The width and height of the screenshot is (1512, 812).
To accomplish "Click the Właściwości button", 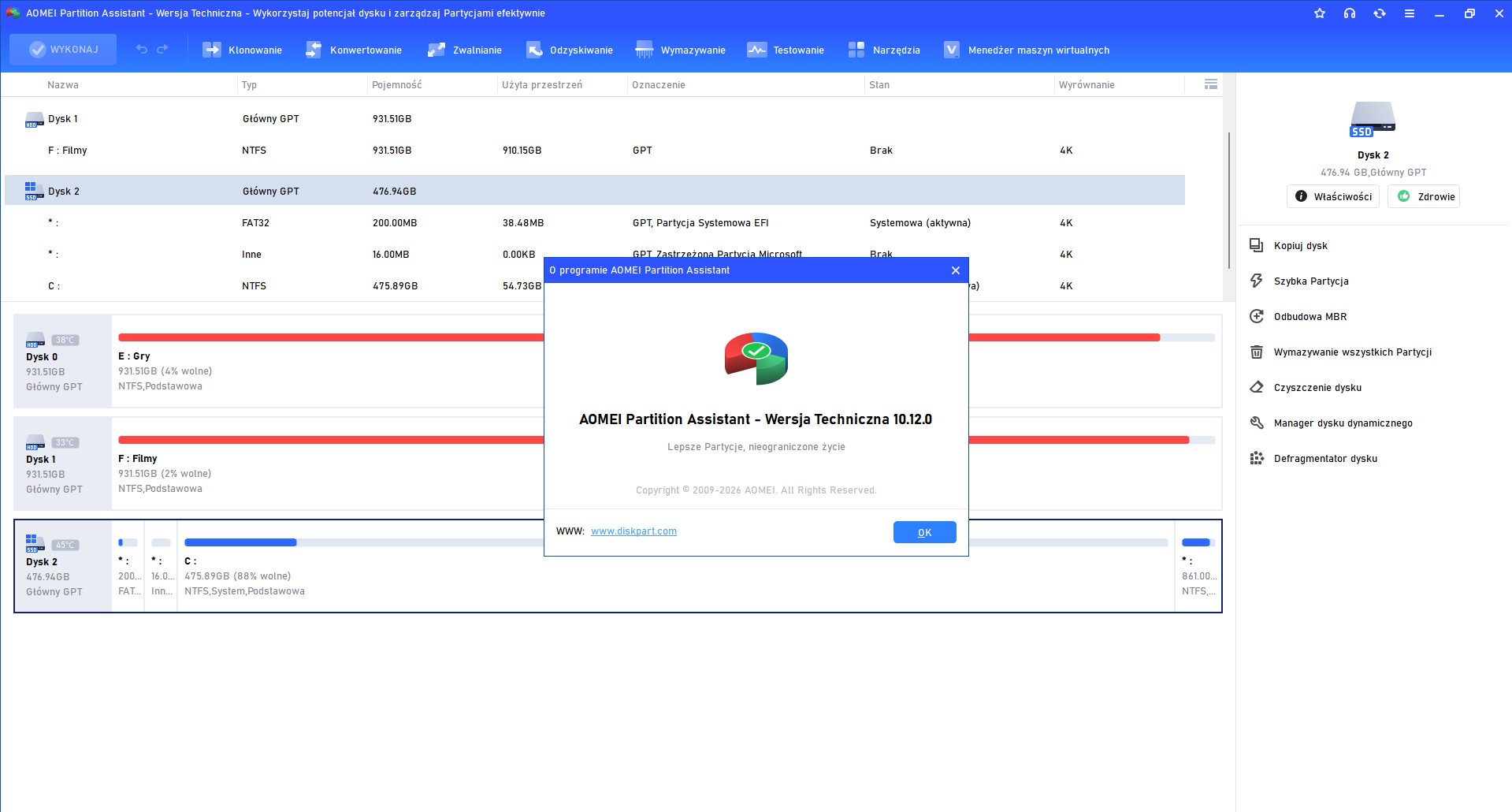I will point(1333,196).
